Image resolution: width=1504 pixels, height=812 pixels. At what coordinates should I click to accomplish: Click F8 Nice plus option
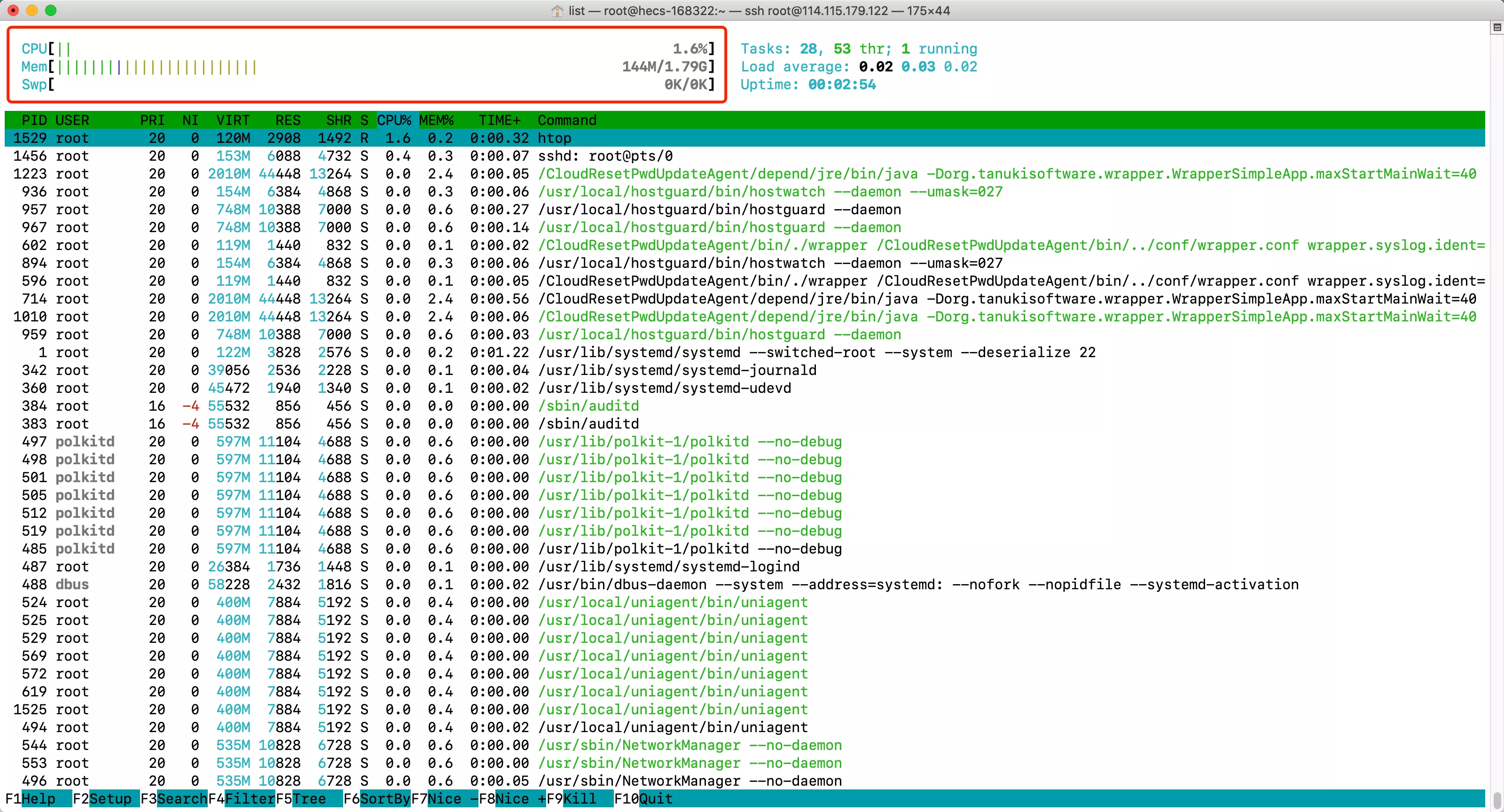coord(513,798)
